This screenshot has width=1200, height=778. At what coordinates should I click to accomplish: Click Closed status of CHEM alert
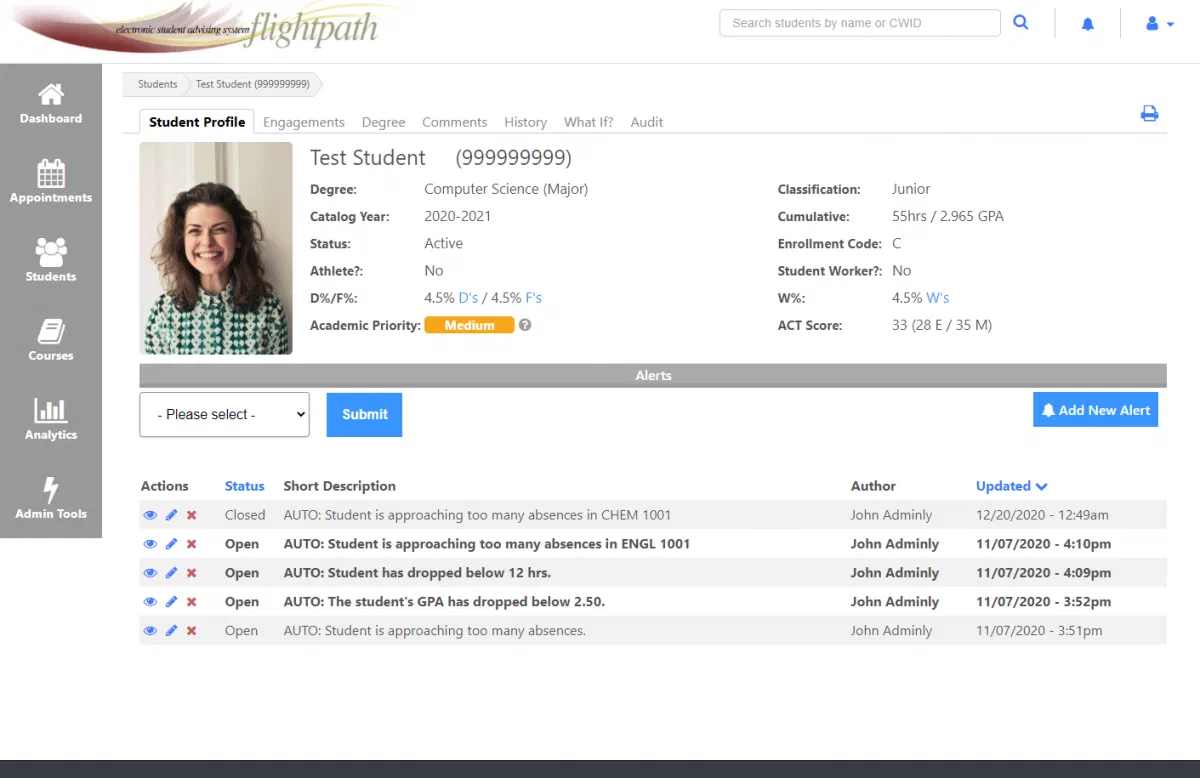[x=245, y=515]
